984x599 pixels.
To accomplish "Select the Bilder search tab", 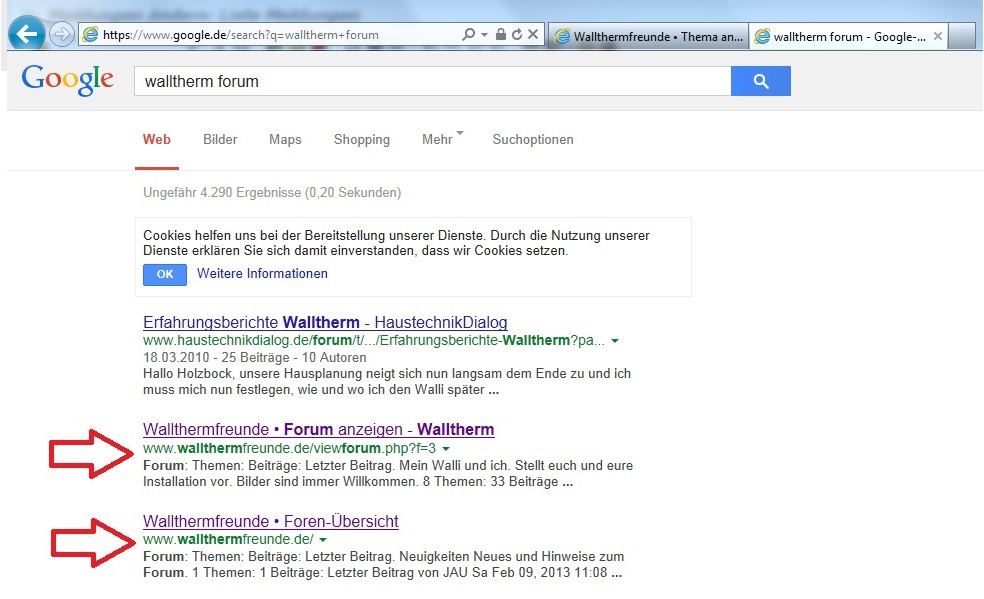I will [220, 139].
